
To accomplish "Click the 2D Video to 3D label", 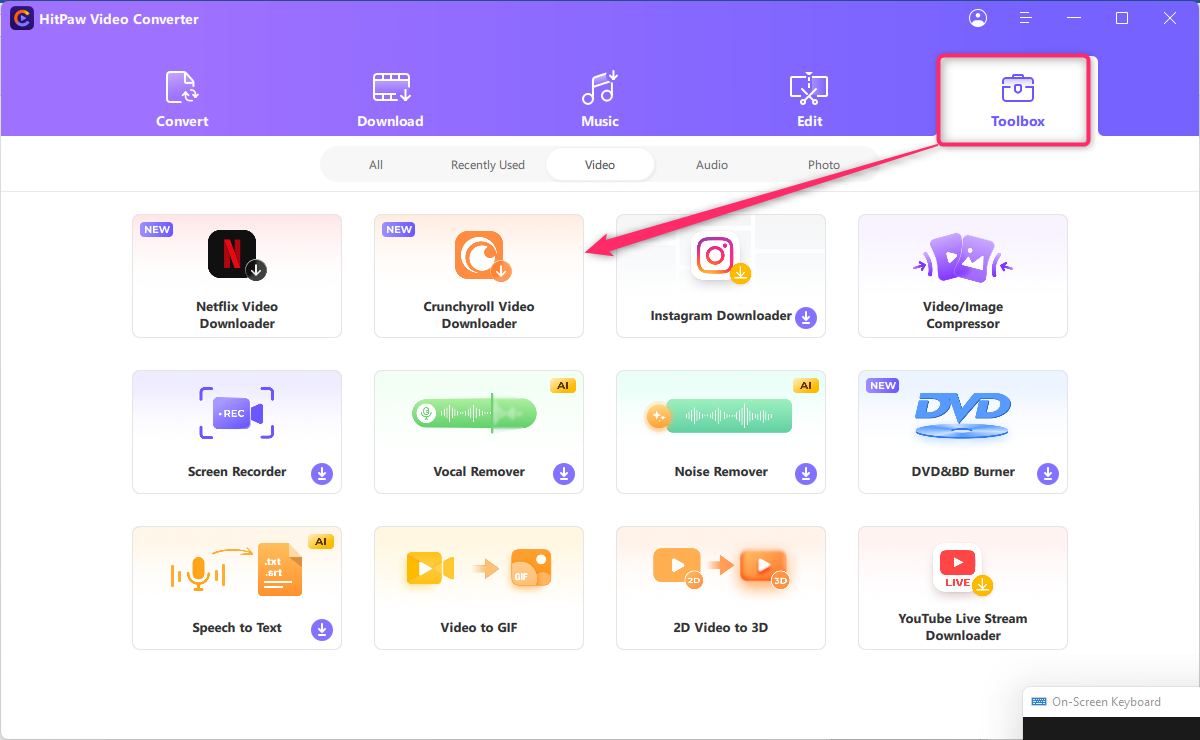I will [721, 628].
